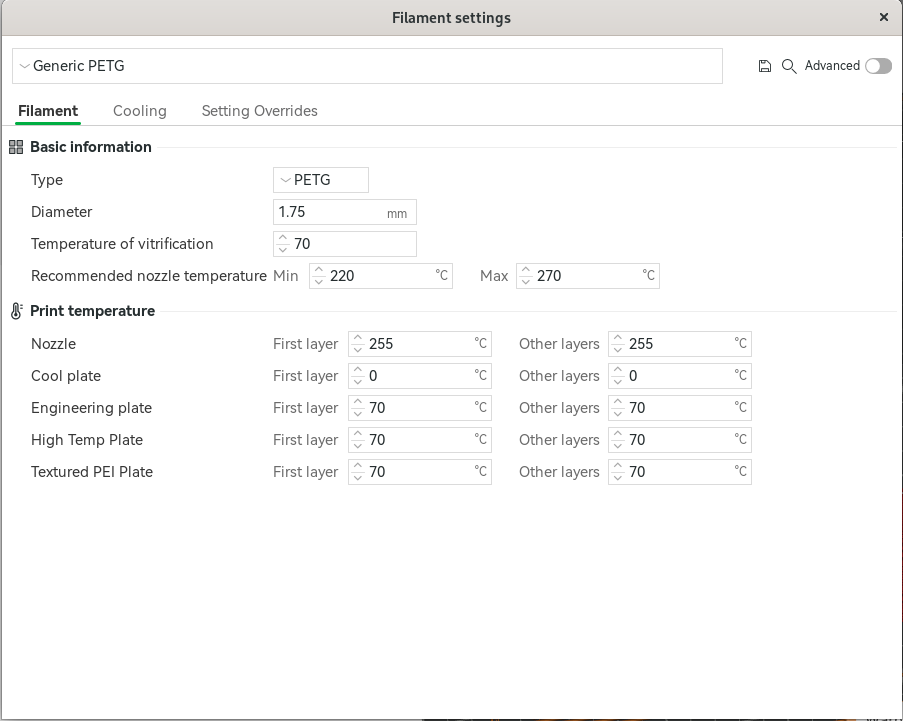Open the Generic PETG preset dropdown
Screen dimensions: 903x721
(367, 66)
